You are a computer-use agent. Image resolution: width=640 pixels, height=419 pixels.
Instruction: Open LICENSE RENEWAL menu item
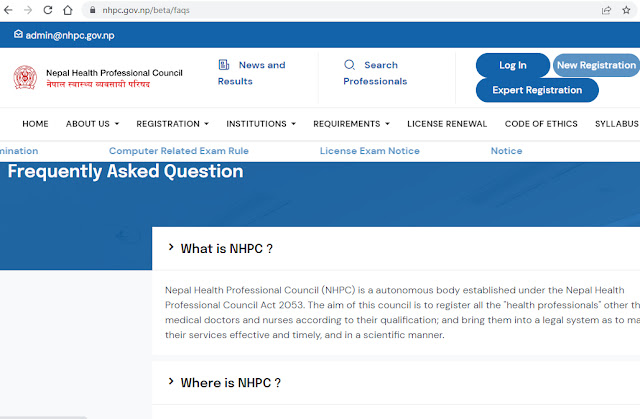pyautogui.click(x=447, y=124)
